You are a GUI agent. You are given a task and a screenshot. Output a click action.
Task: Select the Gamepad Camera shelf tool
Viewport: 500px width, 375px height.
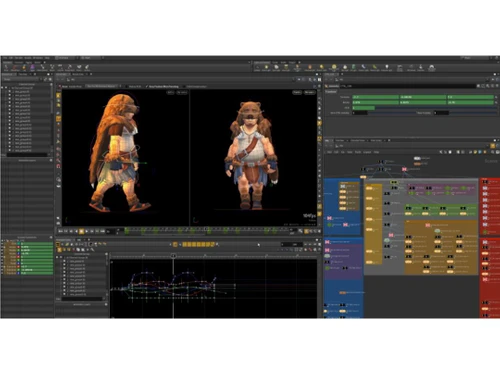431,68
